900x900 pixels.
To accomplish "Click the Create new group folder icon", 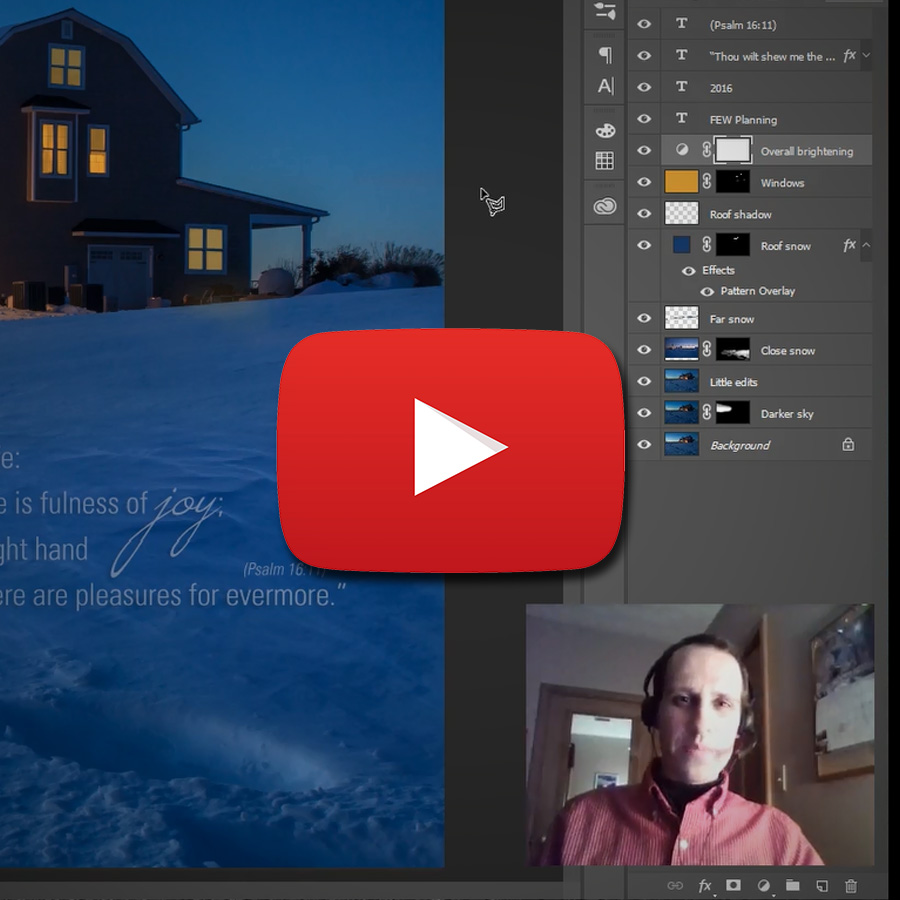I will click(x=793, y=885).
